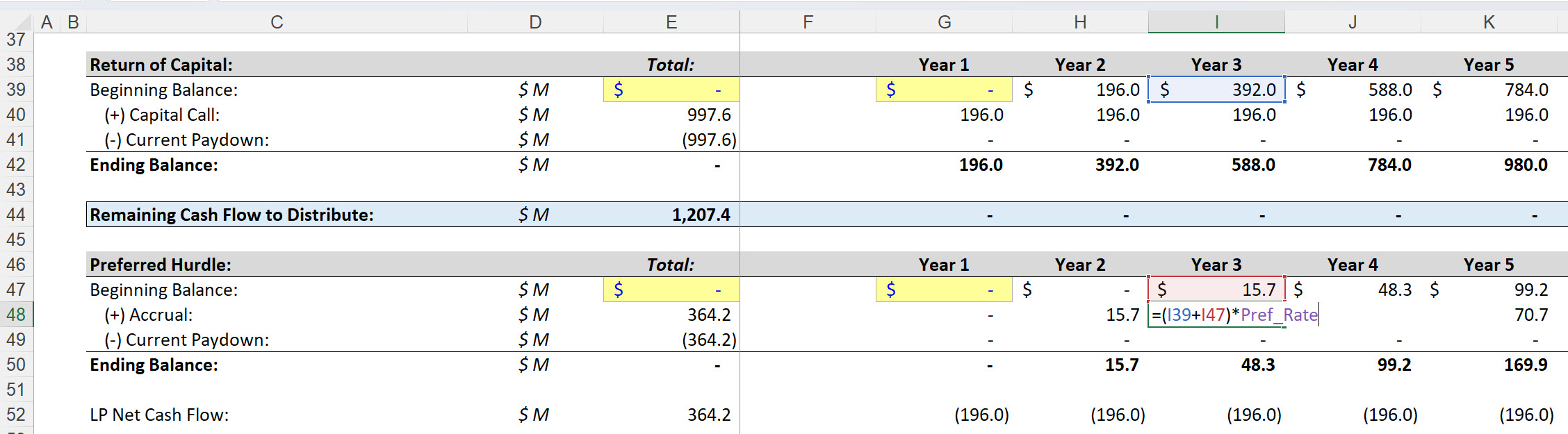Click Year 5 accrual 70.7
The image size is (1568, 434).
pyautogui.click(x=1531, y=315)
